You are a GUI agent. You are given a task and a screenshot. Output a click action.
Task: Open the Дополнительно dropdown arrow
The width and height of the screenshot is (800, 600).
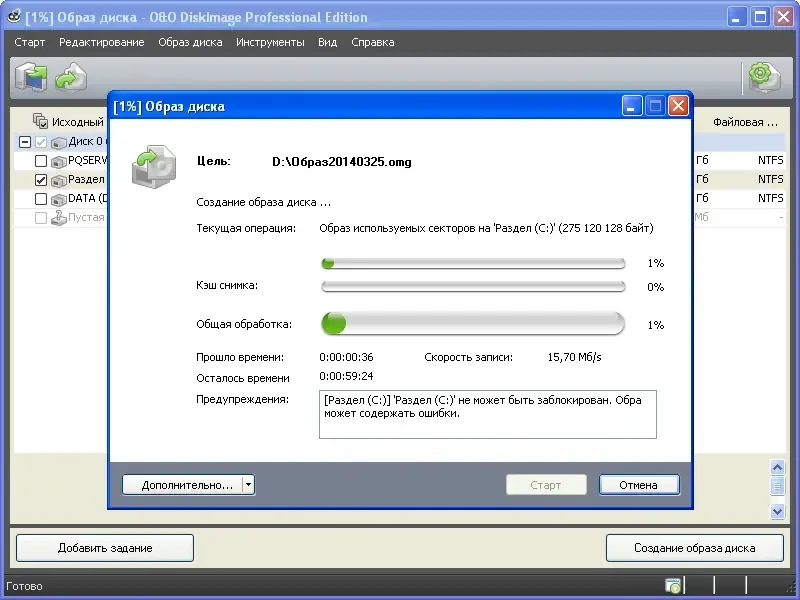coord(248,485)
